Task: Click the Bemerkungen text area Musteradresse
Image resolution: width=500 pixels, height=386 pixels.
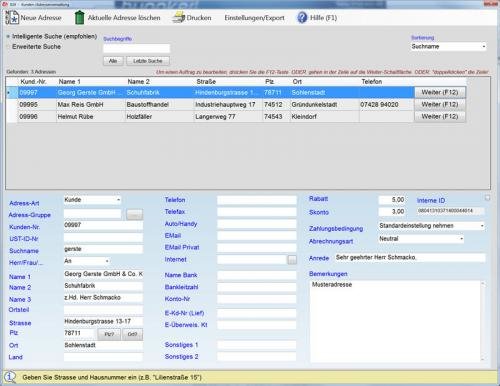Action: pos(395,321)
